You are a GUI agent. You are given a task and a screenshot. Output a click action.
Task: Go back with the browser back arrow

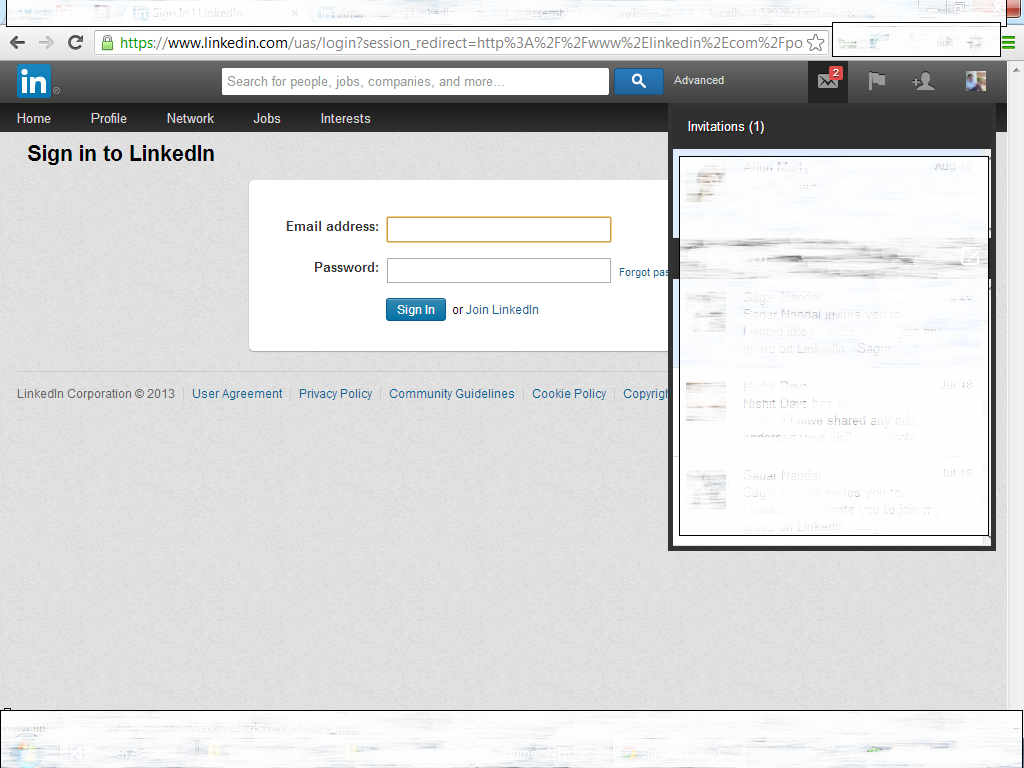pos(17,42)
